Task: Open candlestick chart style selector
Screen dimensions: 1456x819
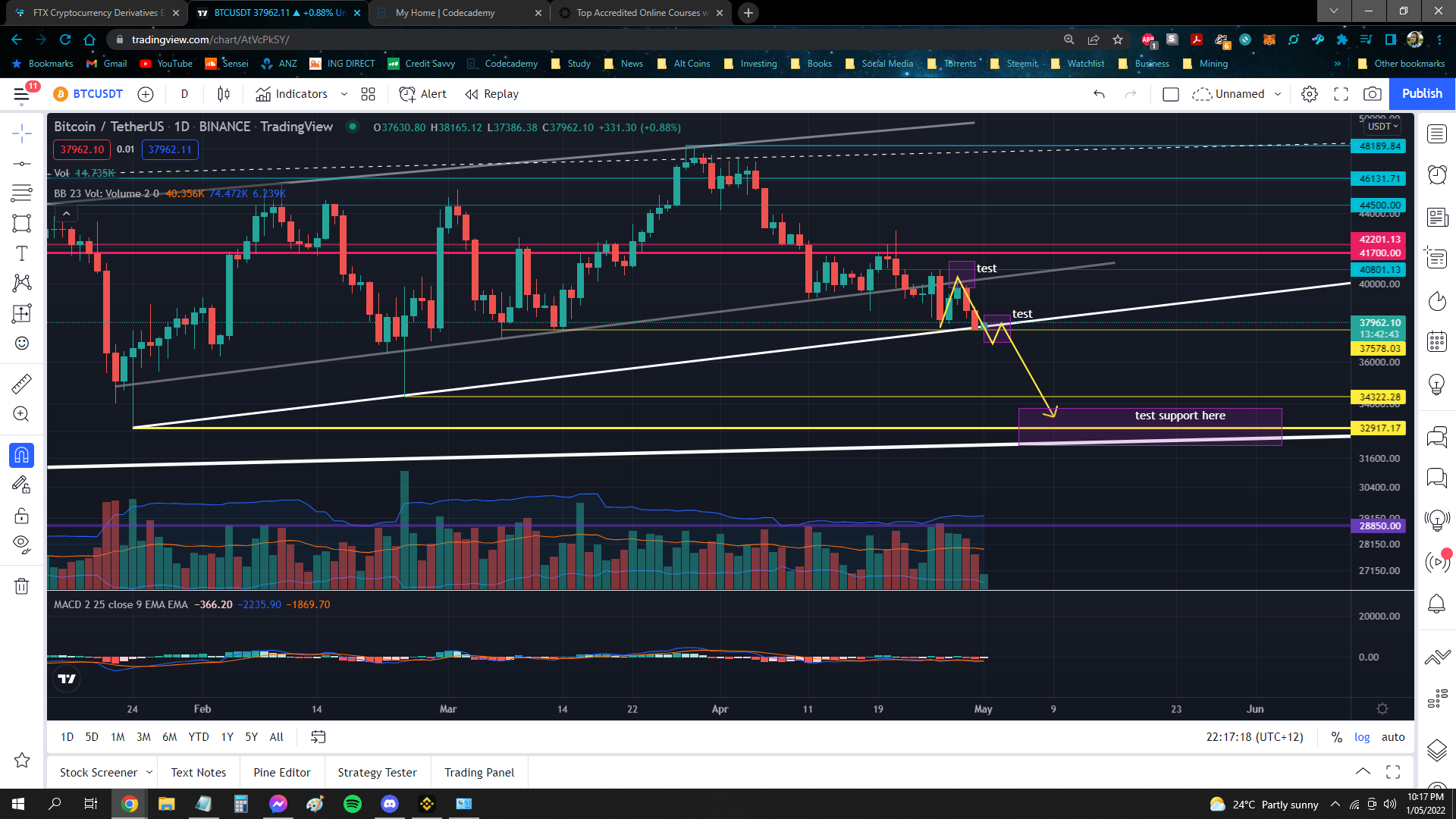Action: pyautogui.click(x=224, y=94)
